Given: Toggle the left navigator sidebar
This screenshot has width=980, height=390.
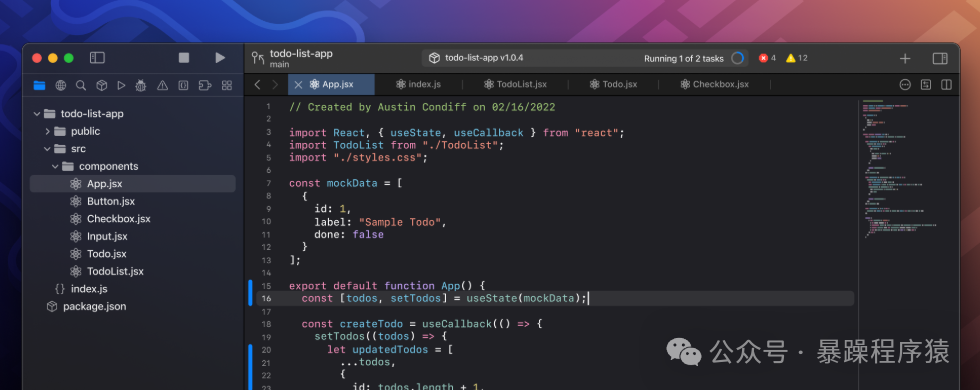Looking at the screenshot, I should 97,58.
